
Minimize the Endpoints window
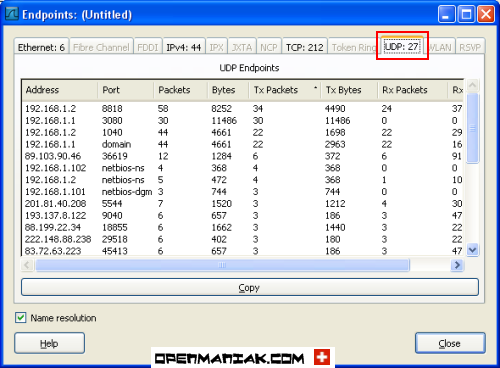tap(447, 14)
